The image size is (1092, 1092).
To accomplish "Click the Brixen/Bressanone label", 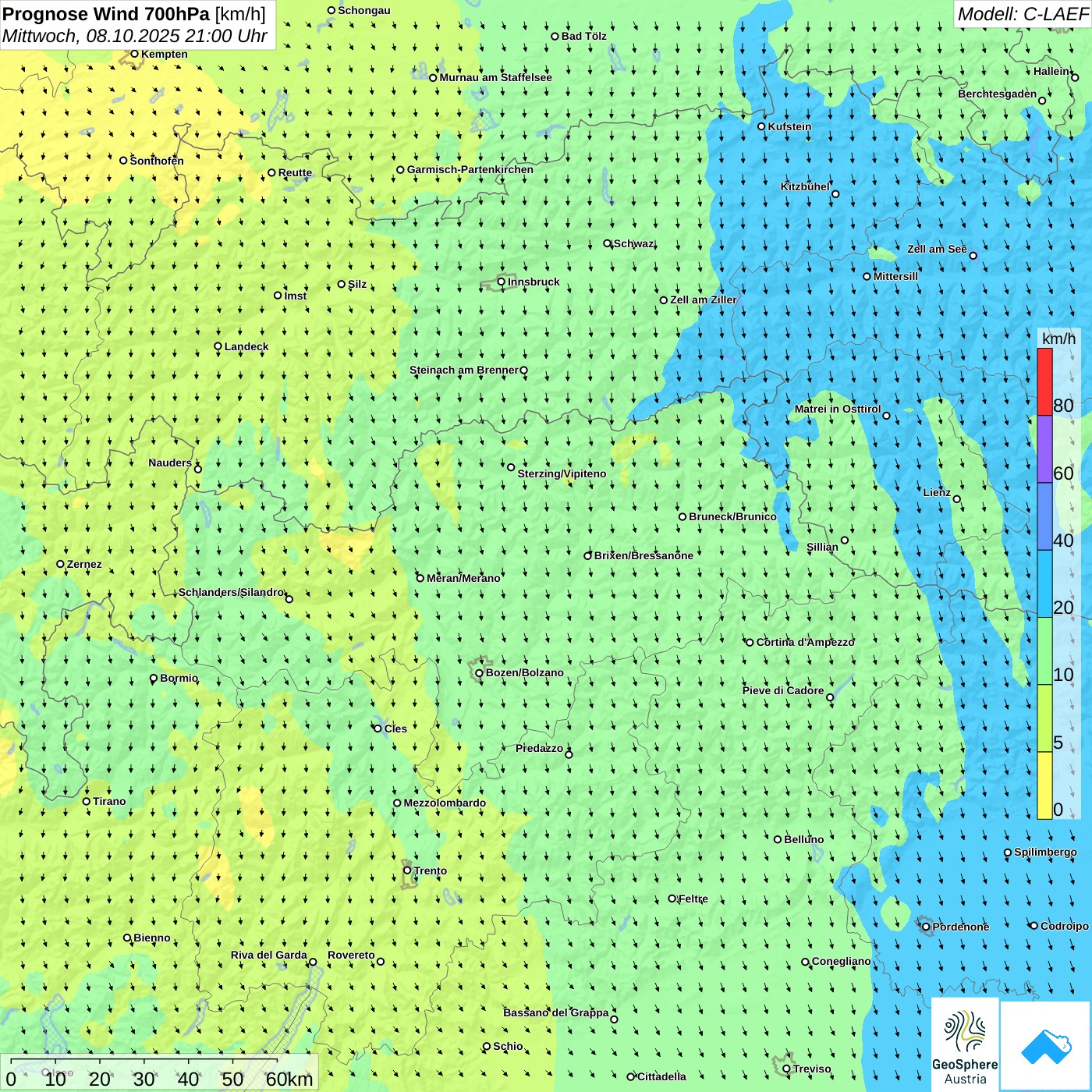I will click(643, 555).
